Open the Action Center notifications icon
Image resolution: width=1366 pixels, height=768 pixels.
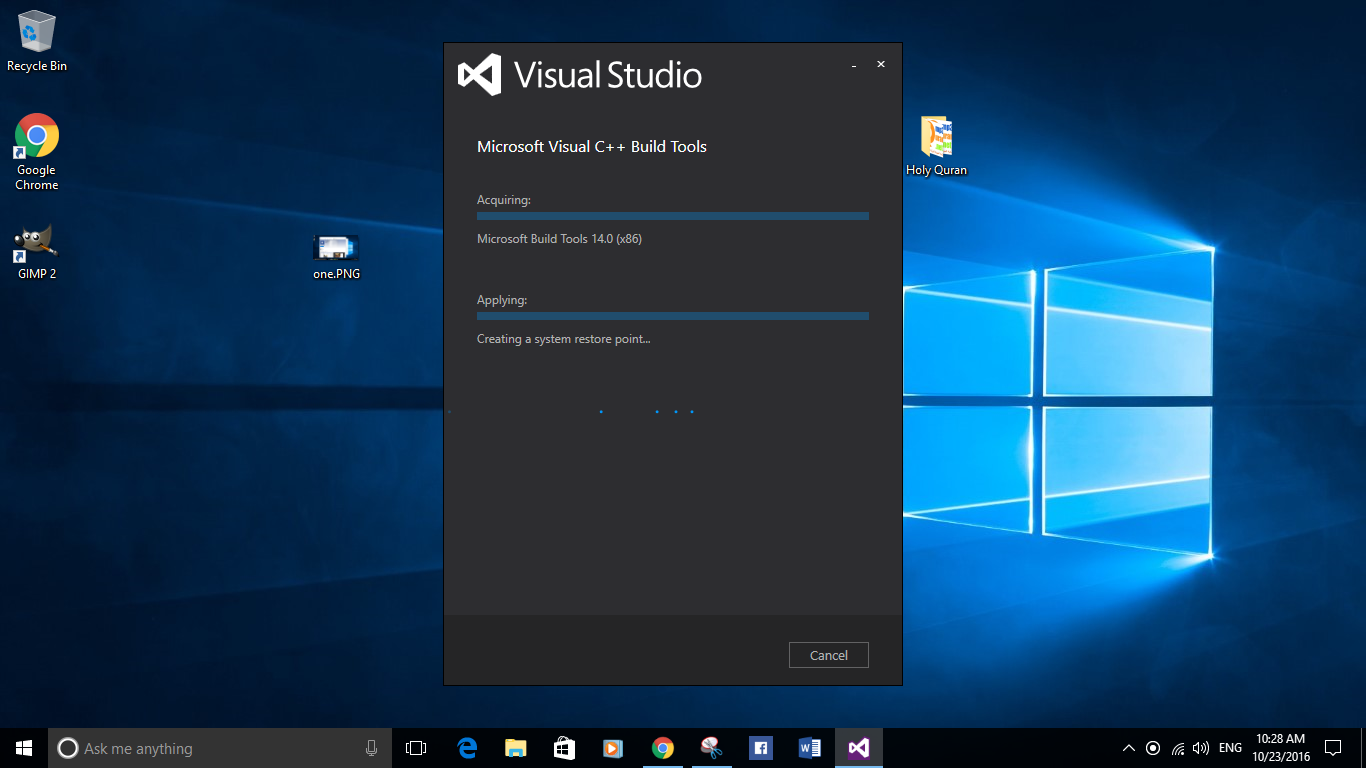(x=1333, y=748)
